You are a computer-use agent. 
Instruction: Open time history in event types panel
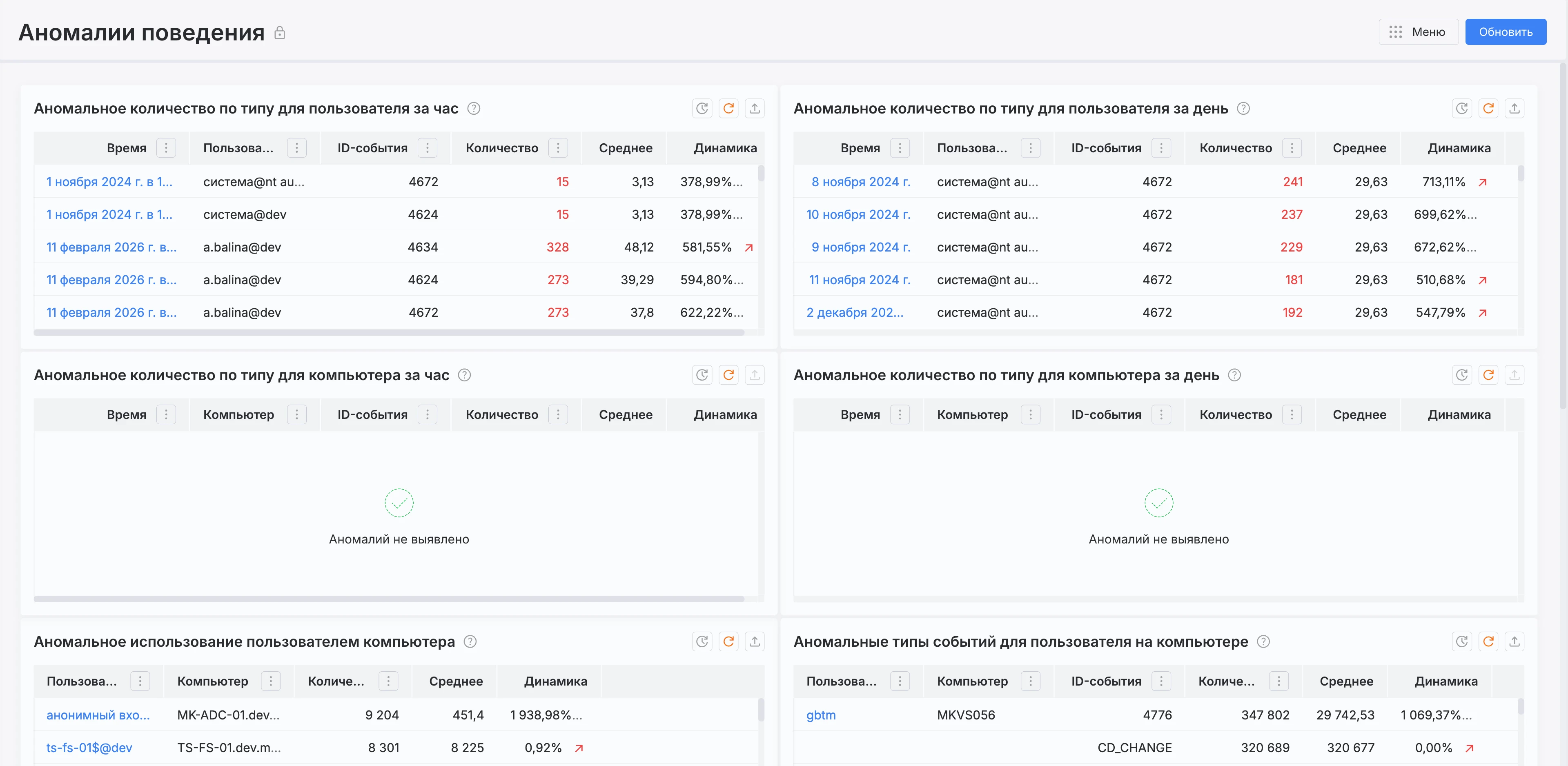[x=1462, y=642]
